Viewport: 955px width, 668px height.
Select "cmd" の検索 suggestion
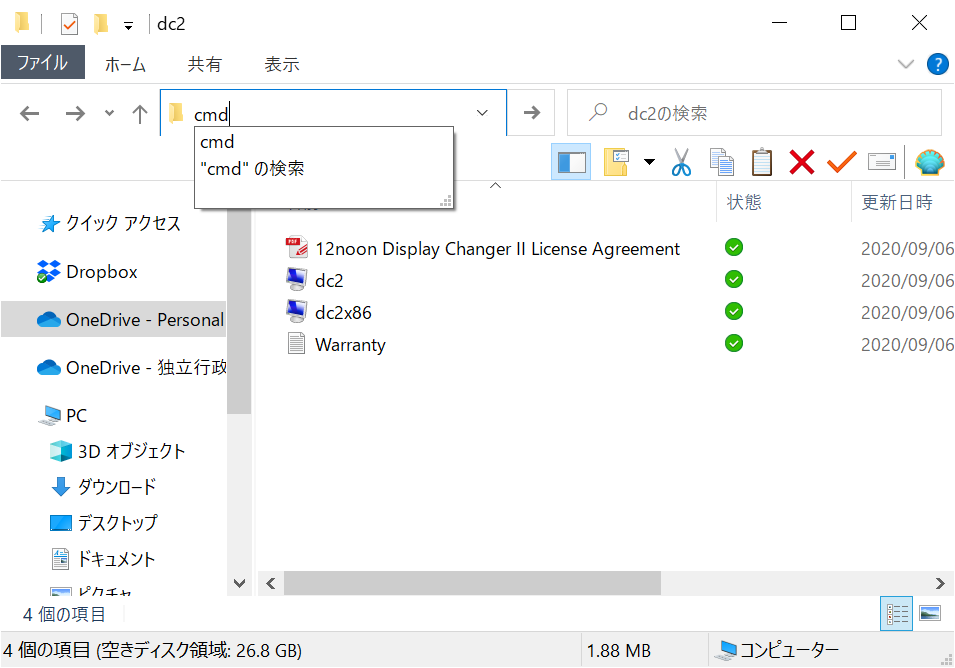[324, 169]
